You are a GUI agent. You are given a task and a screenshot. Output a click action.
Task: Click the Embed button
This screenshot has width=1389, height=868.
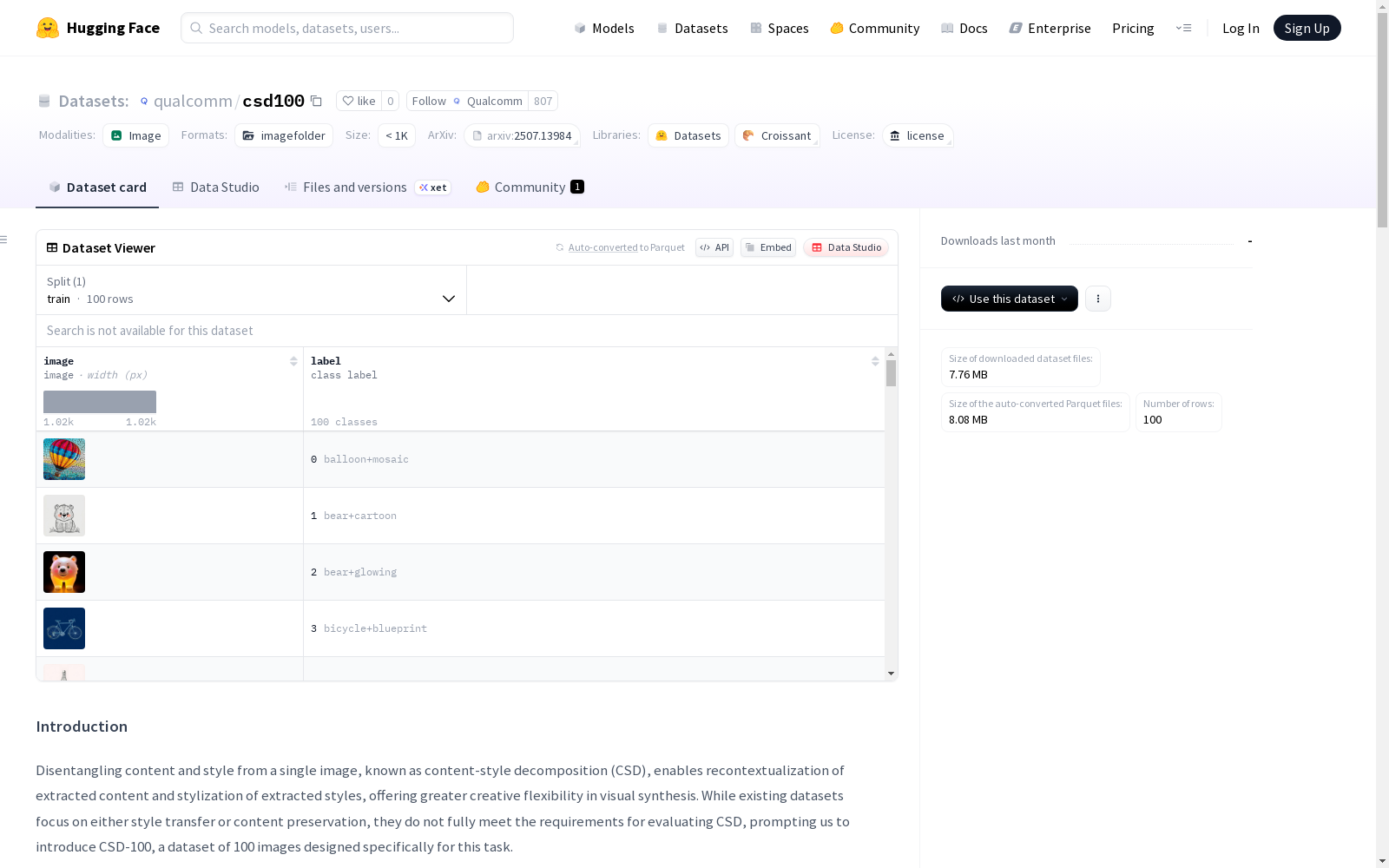(x=768, y=247)
